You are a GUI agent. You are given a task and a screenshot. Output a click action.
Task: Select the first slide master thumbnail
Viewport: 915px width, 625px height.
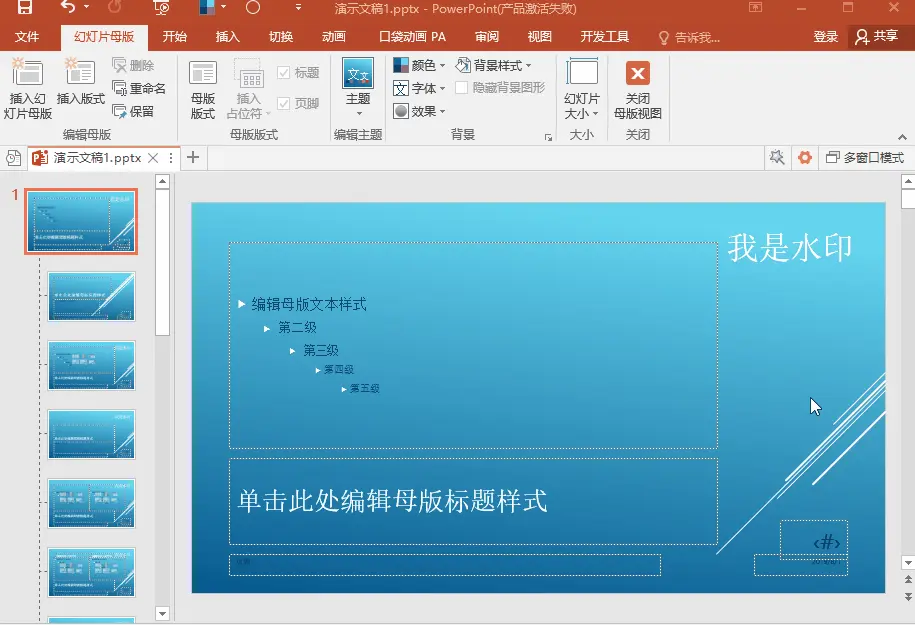(x=81, y=221)
